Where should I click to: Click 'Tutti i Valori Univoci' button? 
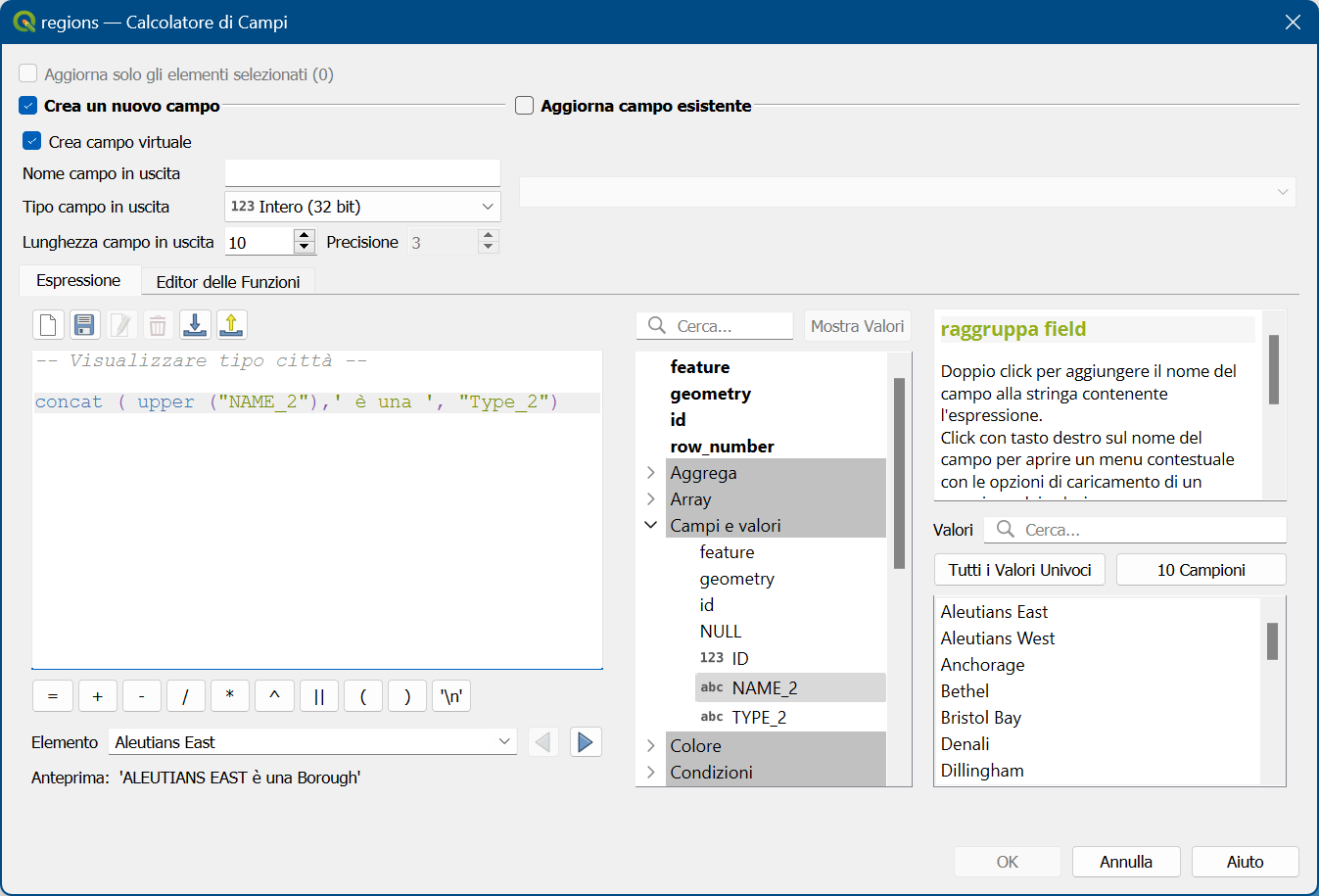coord(1020,570)
